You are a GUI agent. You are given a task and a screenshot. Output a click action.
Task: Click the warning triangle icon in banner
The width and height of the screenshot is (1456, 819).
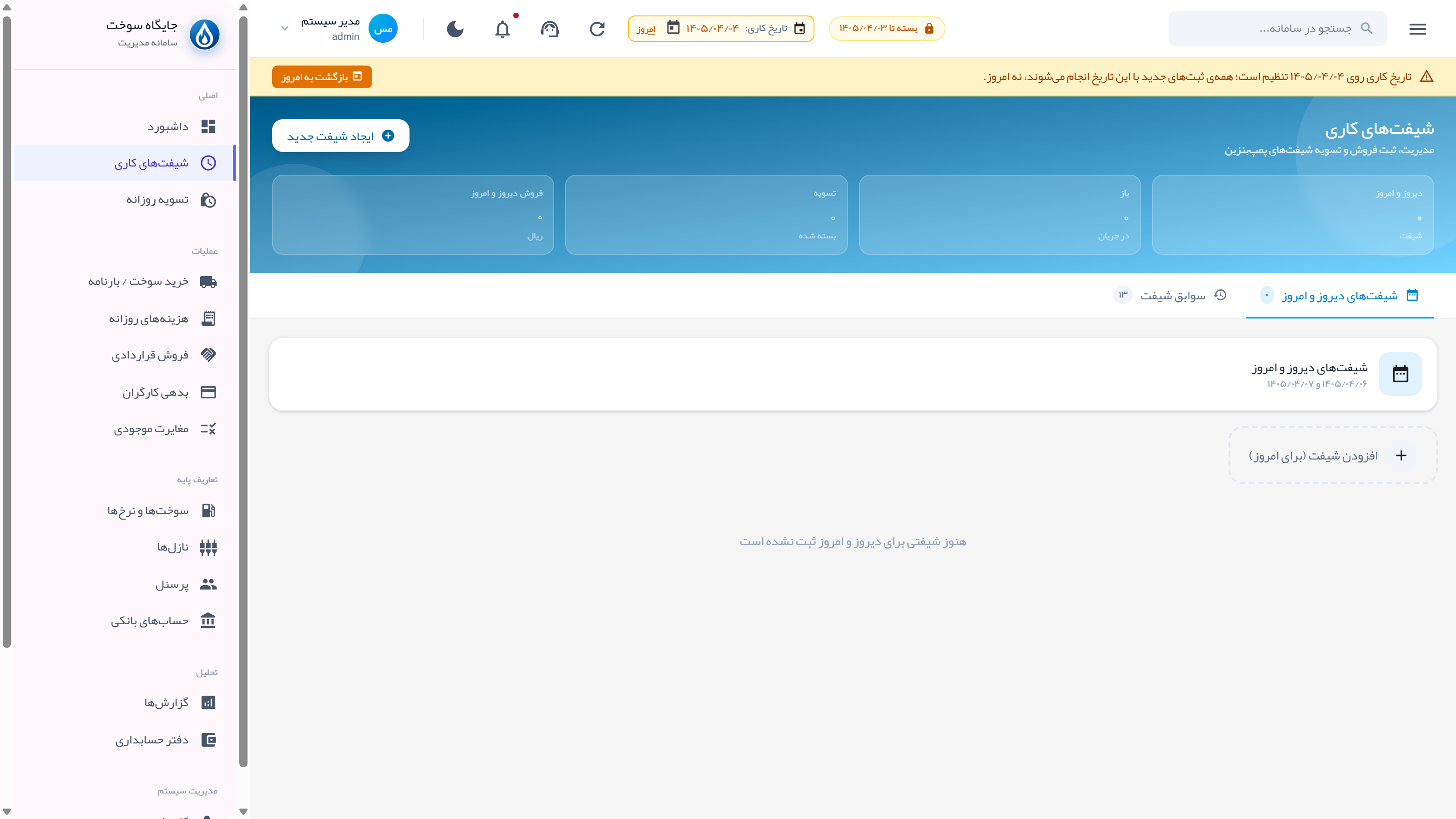[1426, 77]
